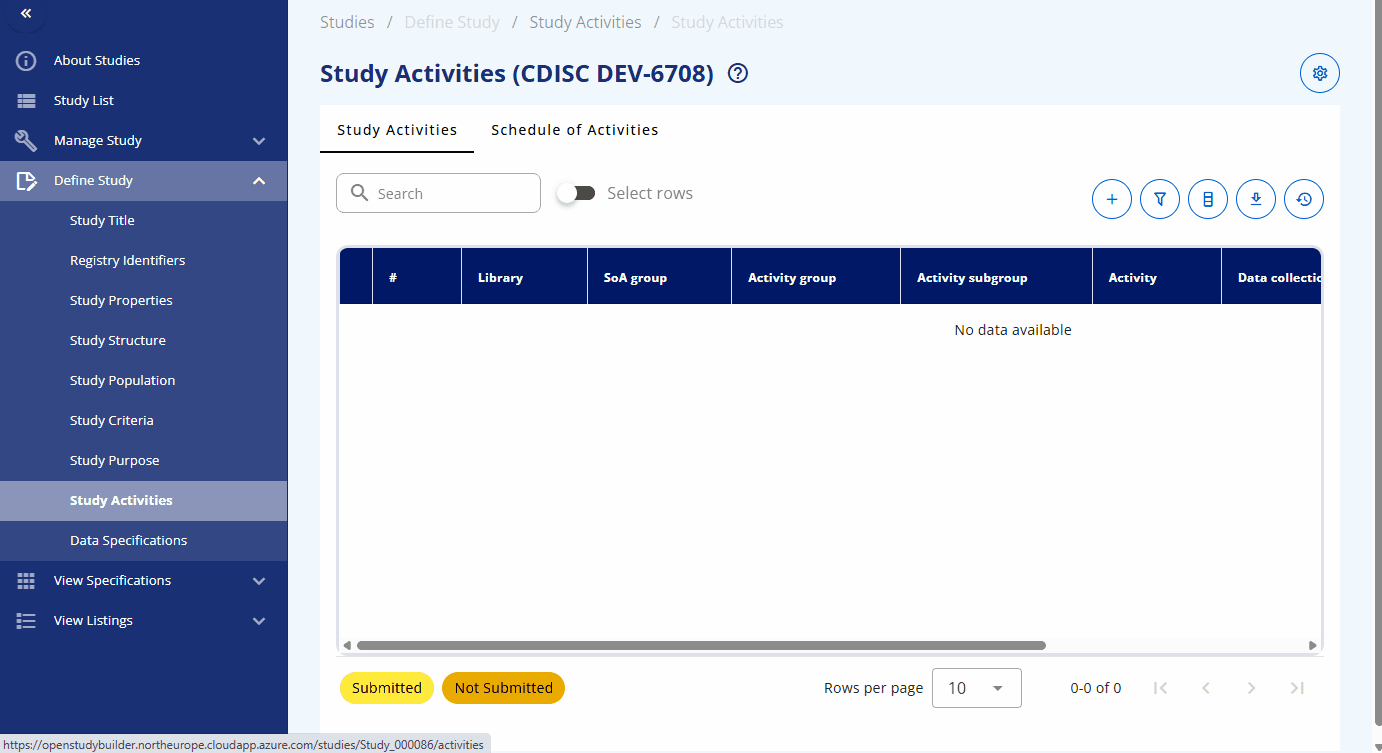Open the Rows per page dropdown
This screenshot has width=1382, height=753.
[x=977, y=688]
